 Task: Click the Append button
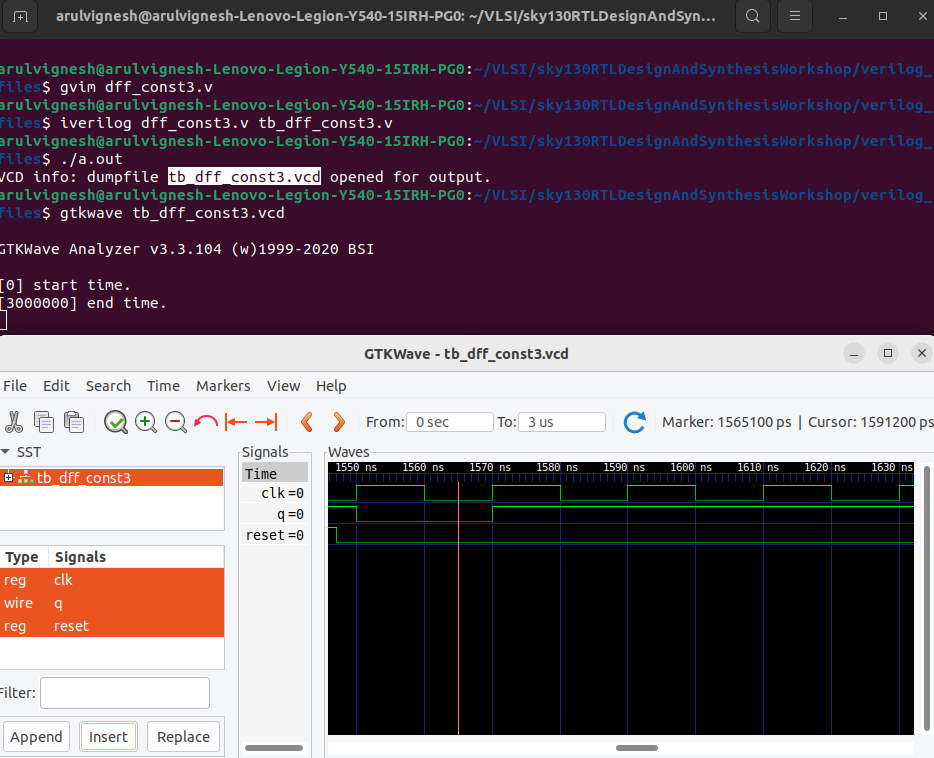click(36, 736)
